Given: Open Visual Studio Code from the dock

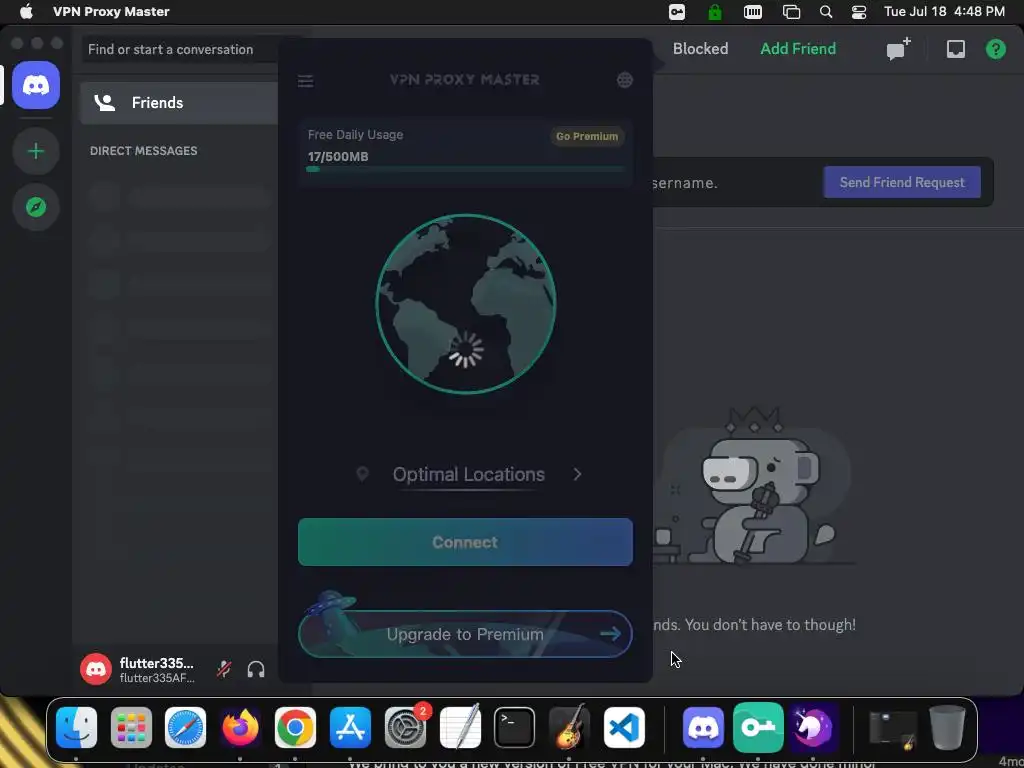Looking at the screenshot, I should [624, 727].
